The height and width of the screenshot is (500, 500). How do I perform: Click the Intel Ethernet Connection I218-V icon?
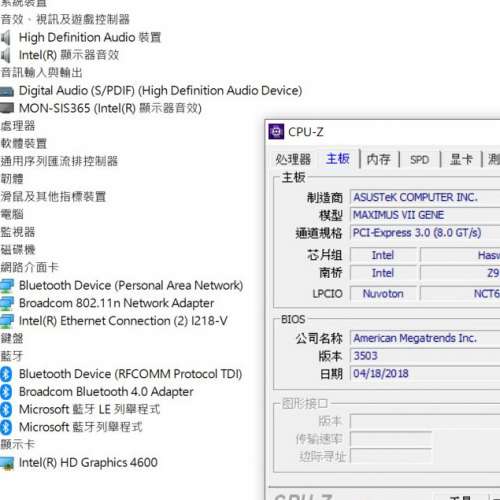coord(7,321)
